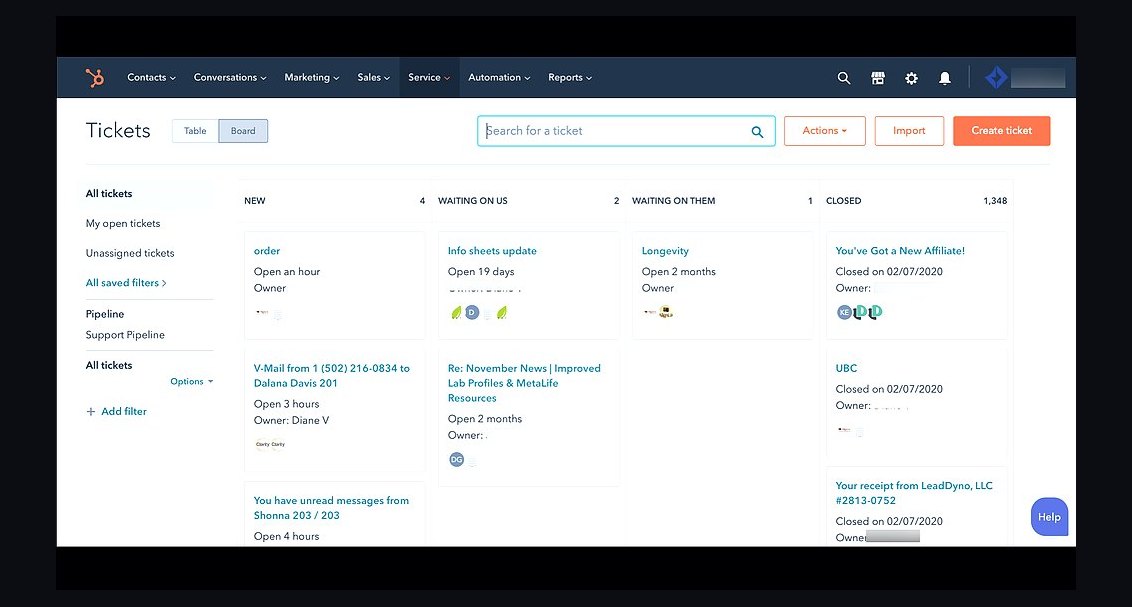Open the Re: November News ticket
The height and width of the screenshot is (607, 1132).
(x=524, y=383)
